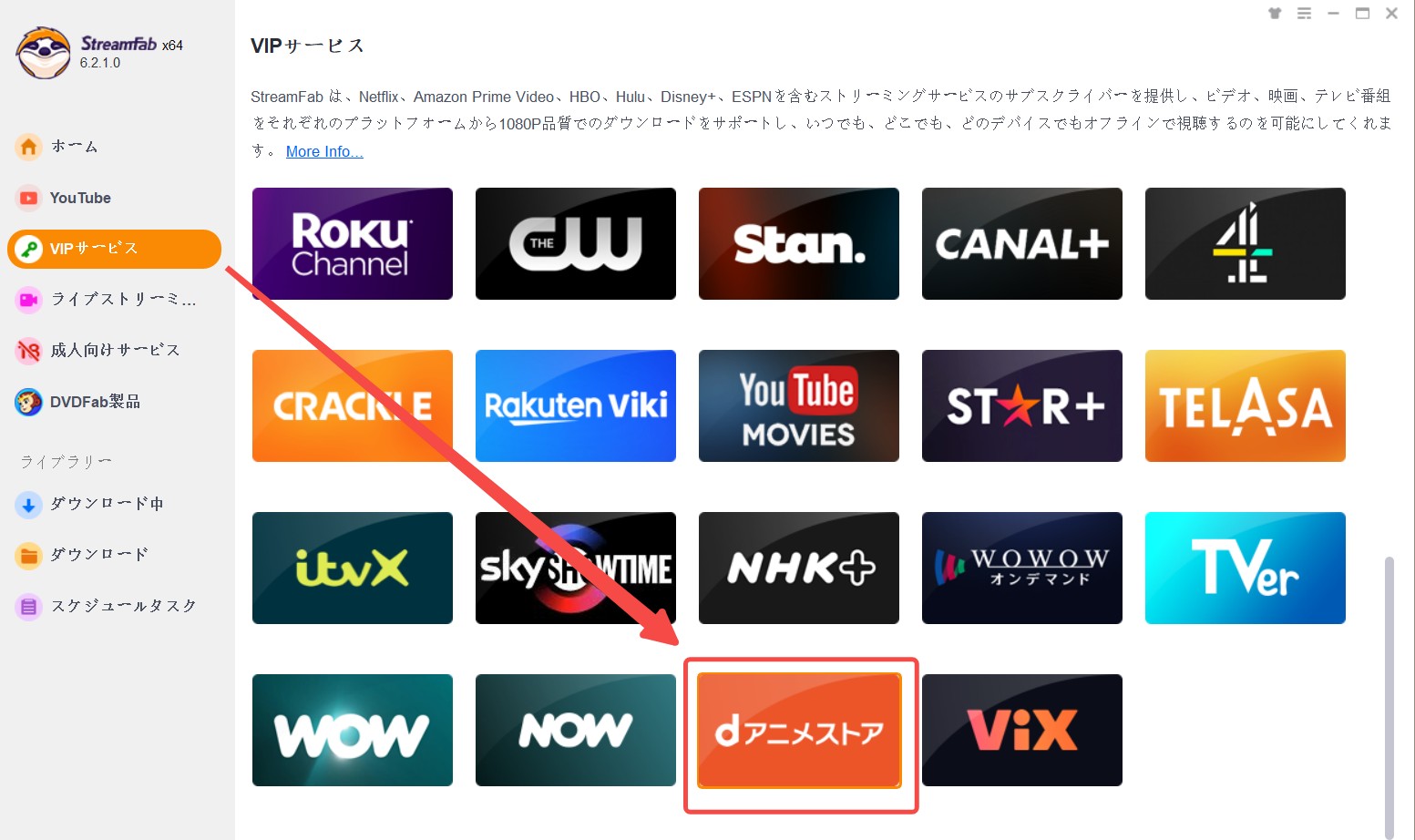The image size is (1415, 840).
Task: Open the skin/theme shirt icon
Action: coord(1275,14)
